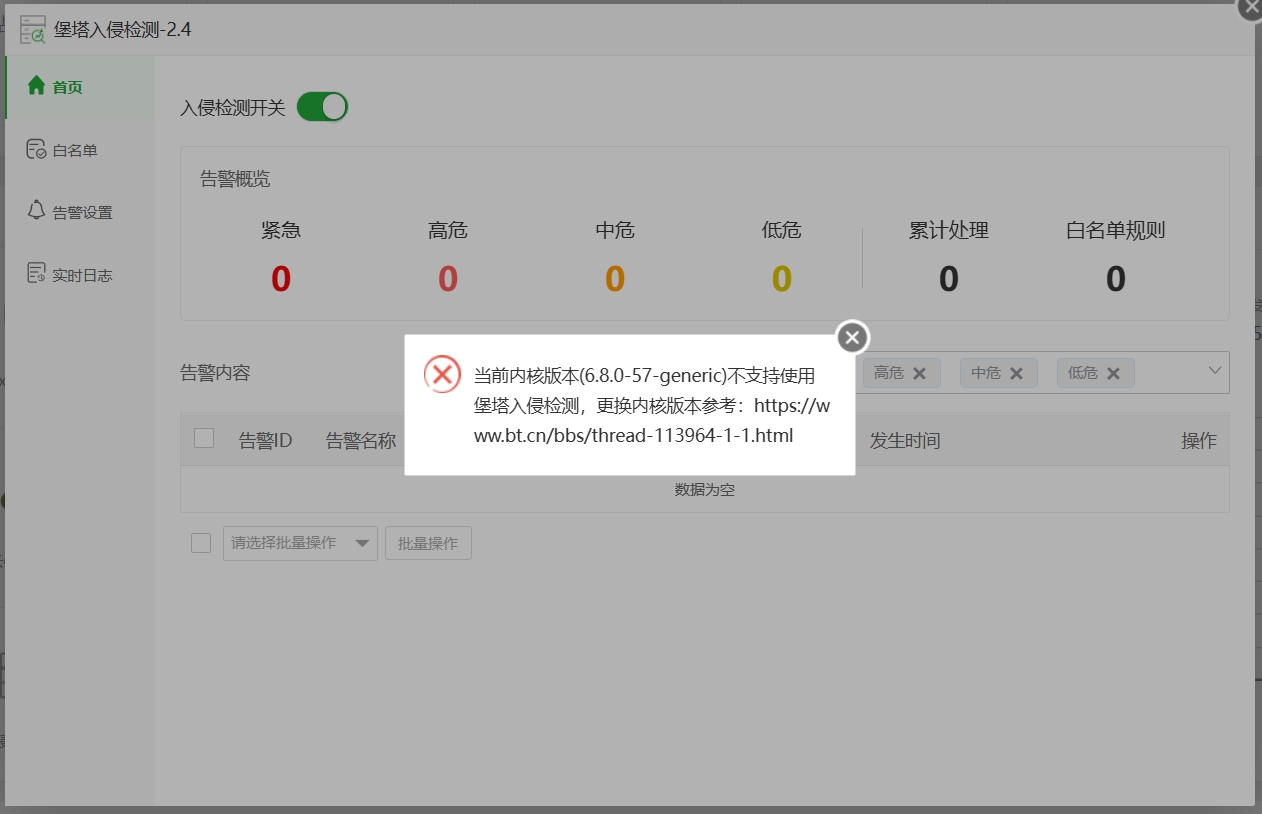Image resolution: width=1262 pixels, height=814 pixels.
Task: Click the 告警名称 column header
Action: [361, 440]
